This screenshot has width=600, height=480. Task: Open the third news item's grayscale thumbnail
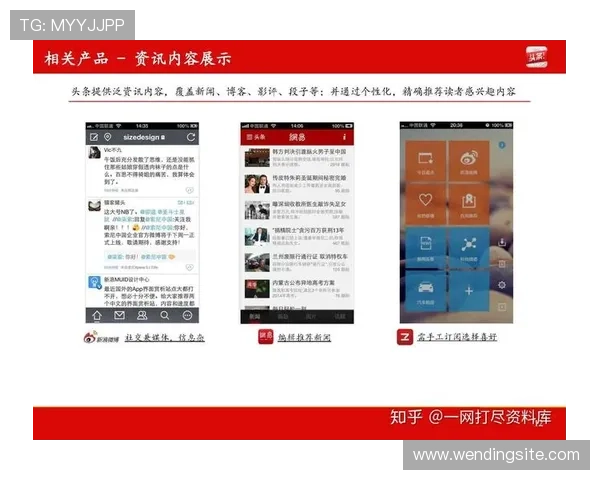coord(257,210)
